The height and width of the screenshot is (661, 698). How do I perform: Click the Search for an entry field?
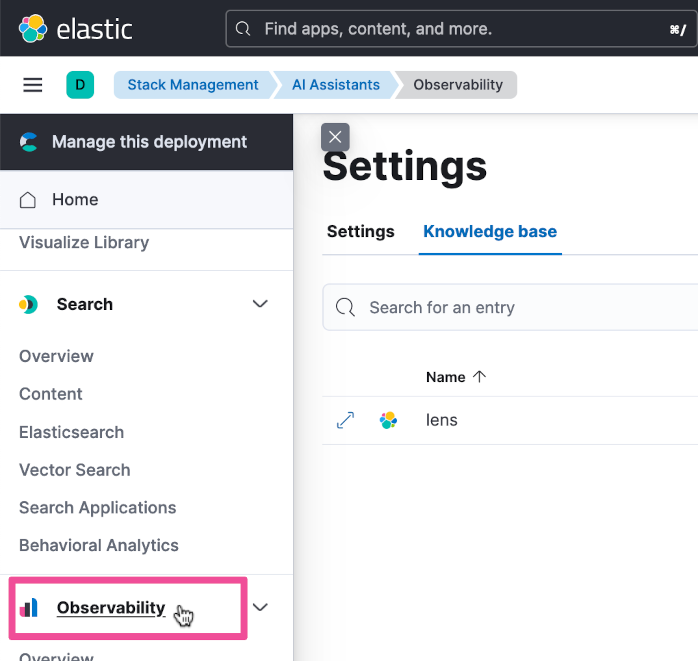click(520, 307)
